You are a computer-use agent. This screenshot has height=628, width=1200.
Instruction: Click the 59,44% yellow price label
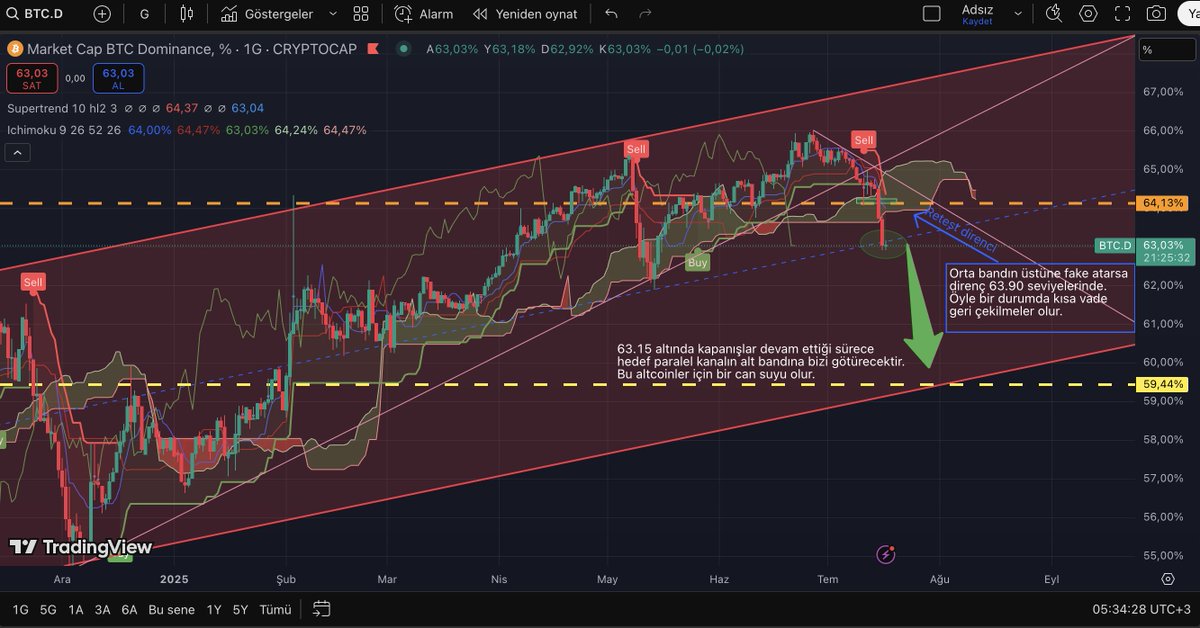(x=1165, y=384)
